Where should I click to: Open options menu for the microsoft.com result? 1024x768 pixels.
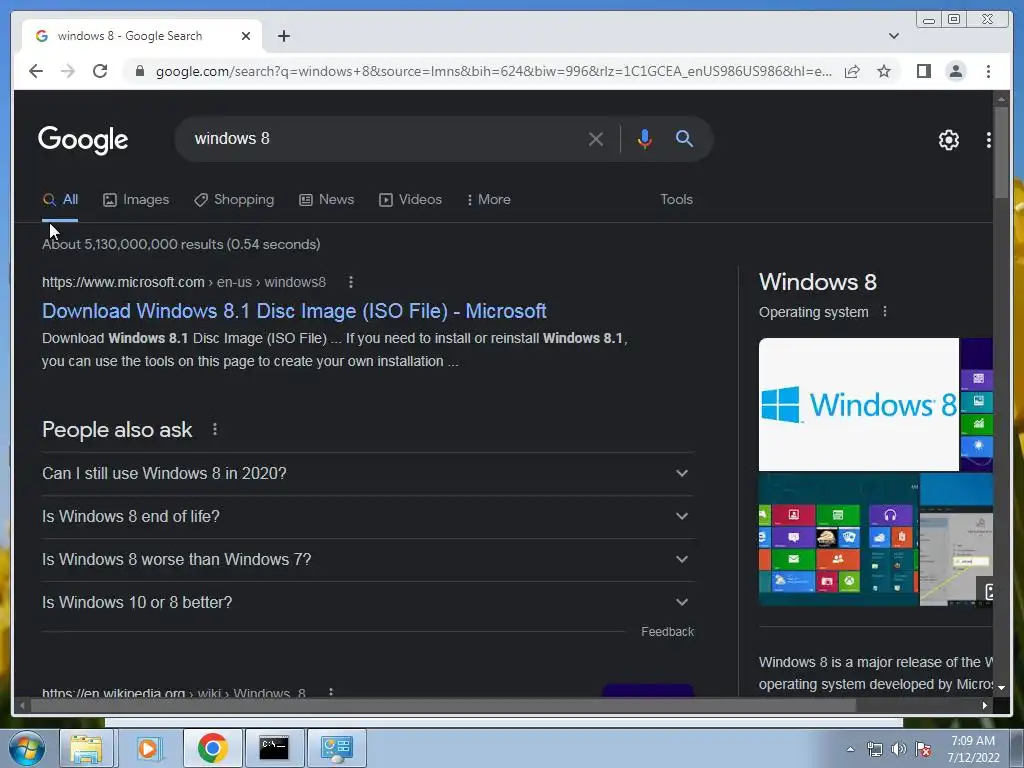[351, 282]
